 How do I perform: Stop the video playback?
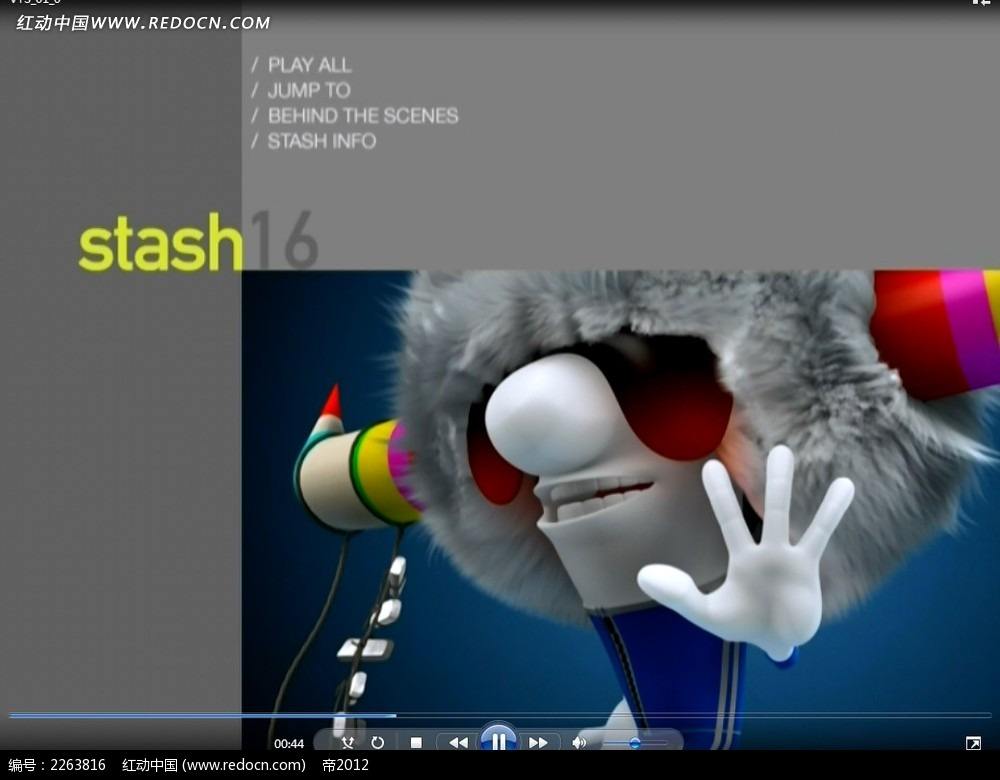tap(416, 742)
